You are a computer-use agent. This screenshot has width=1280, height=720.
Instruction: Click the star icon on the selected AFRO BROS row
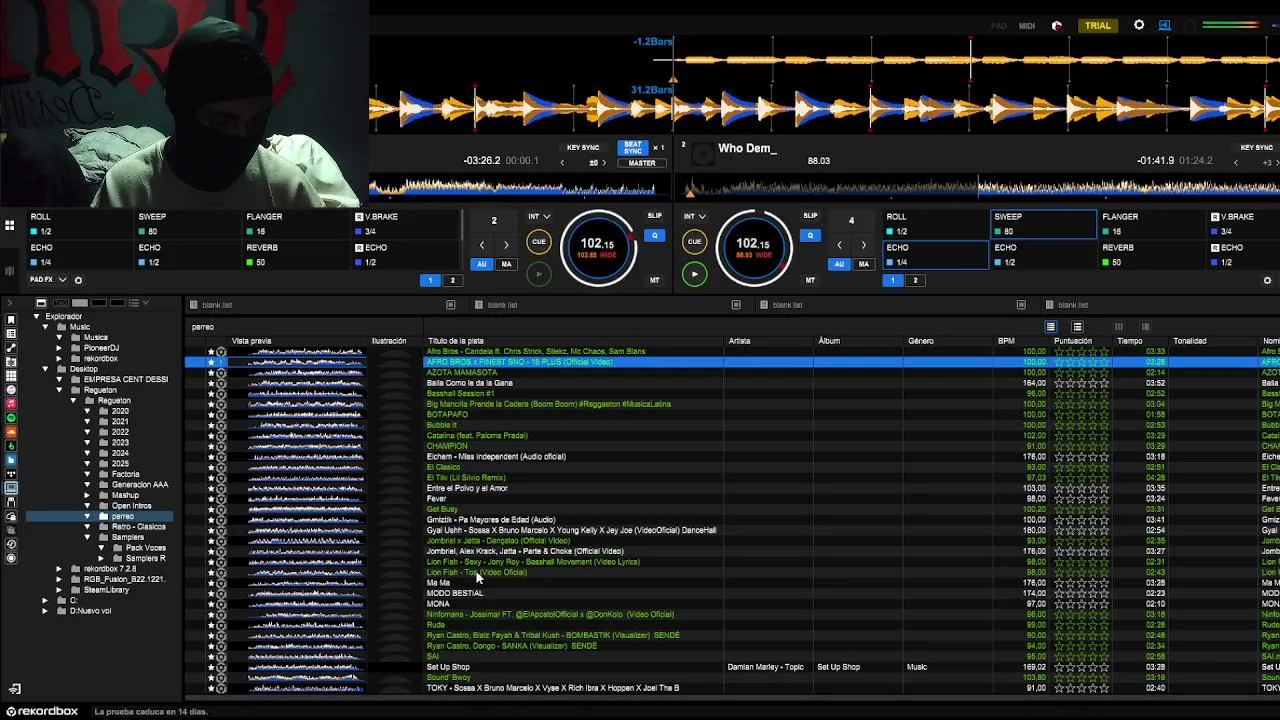211,362
